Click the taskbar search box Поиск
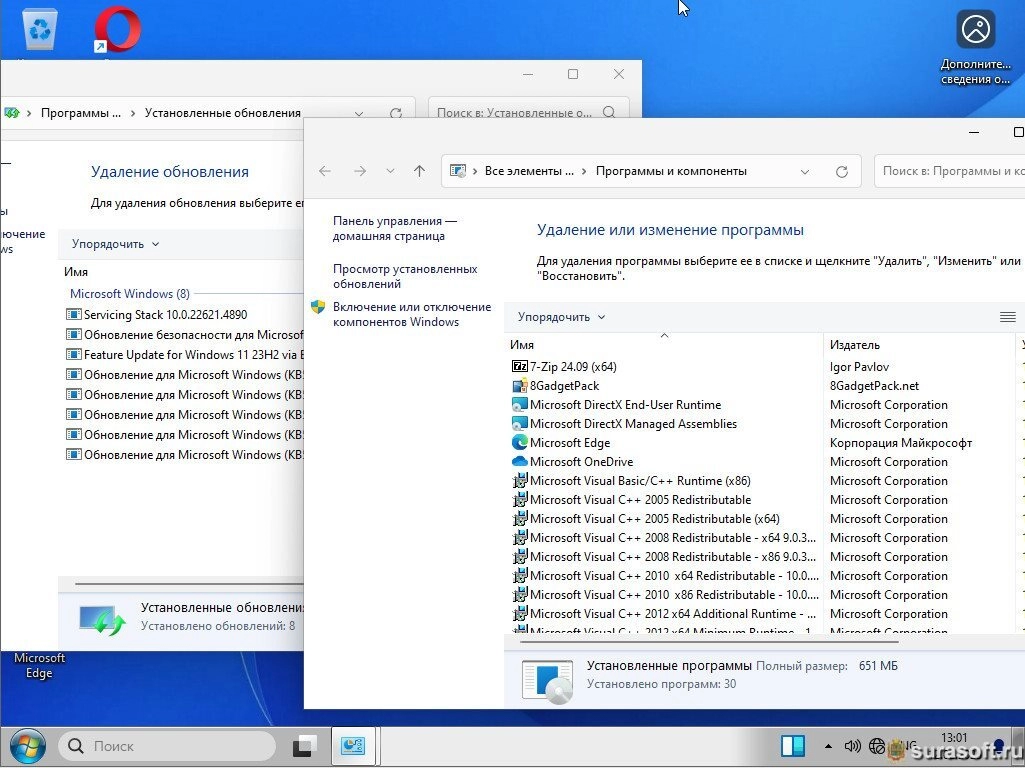The image size is (1025, 768). (167, 746)
